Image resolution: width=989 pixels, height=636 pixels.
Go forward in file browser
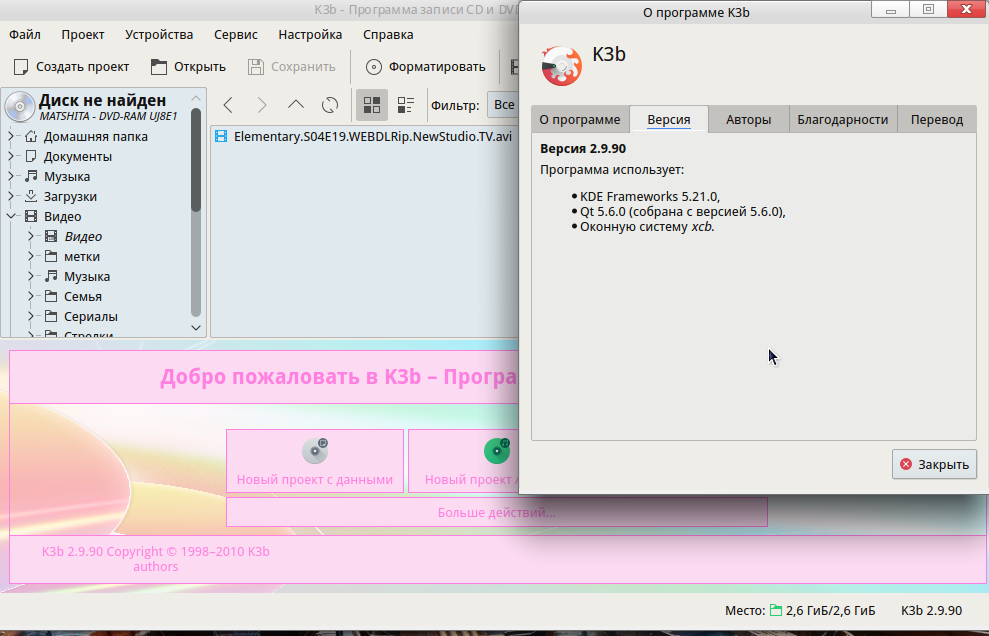262,105
